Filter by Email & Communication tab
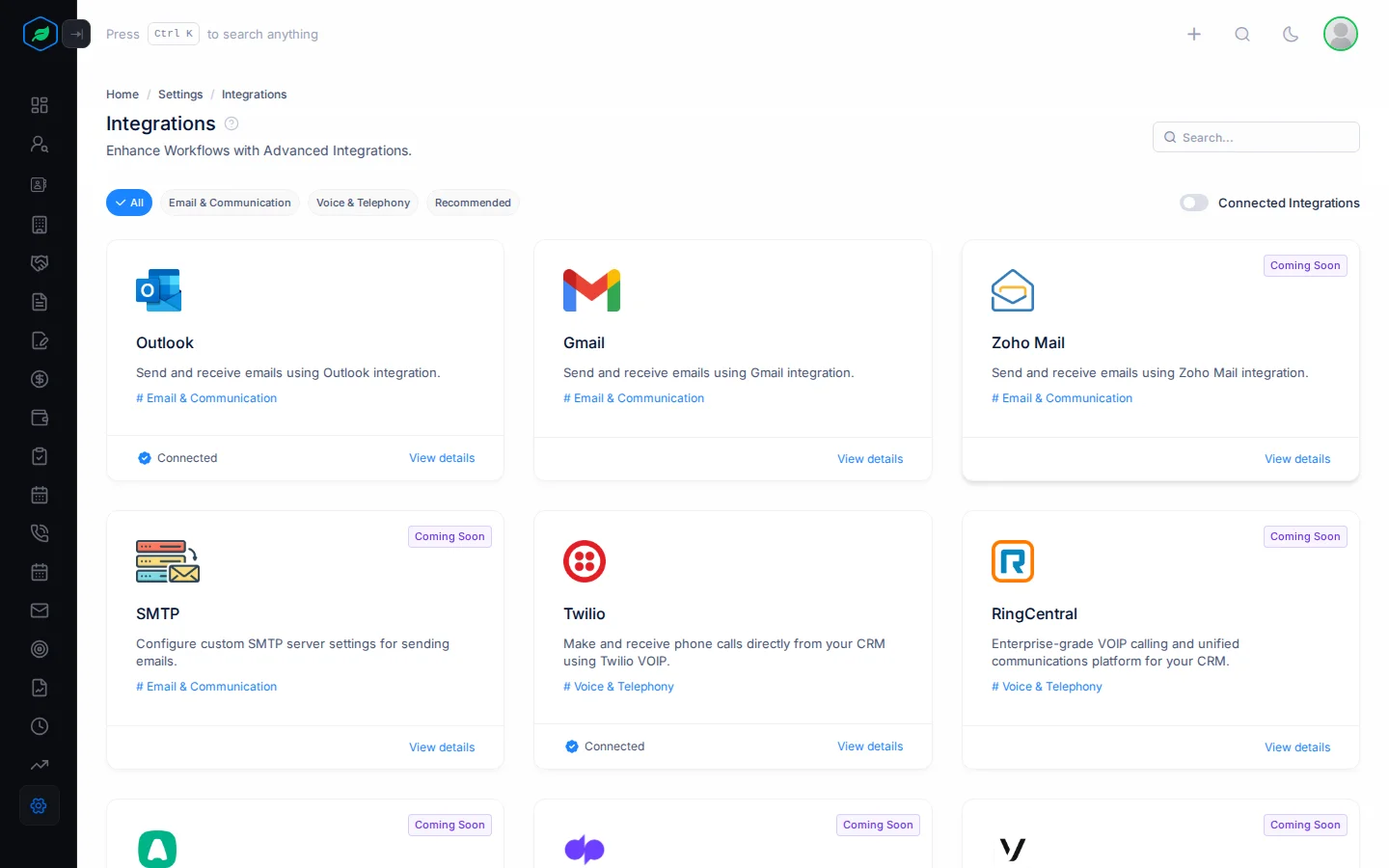 coord(230,203)
